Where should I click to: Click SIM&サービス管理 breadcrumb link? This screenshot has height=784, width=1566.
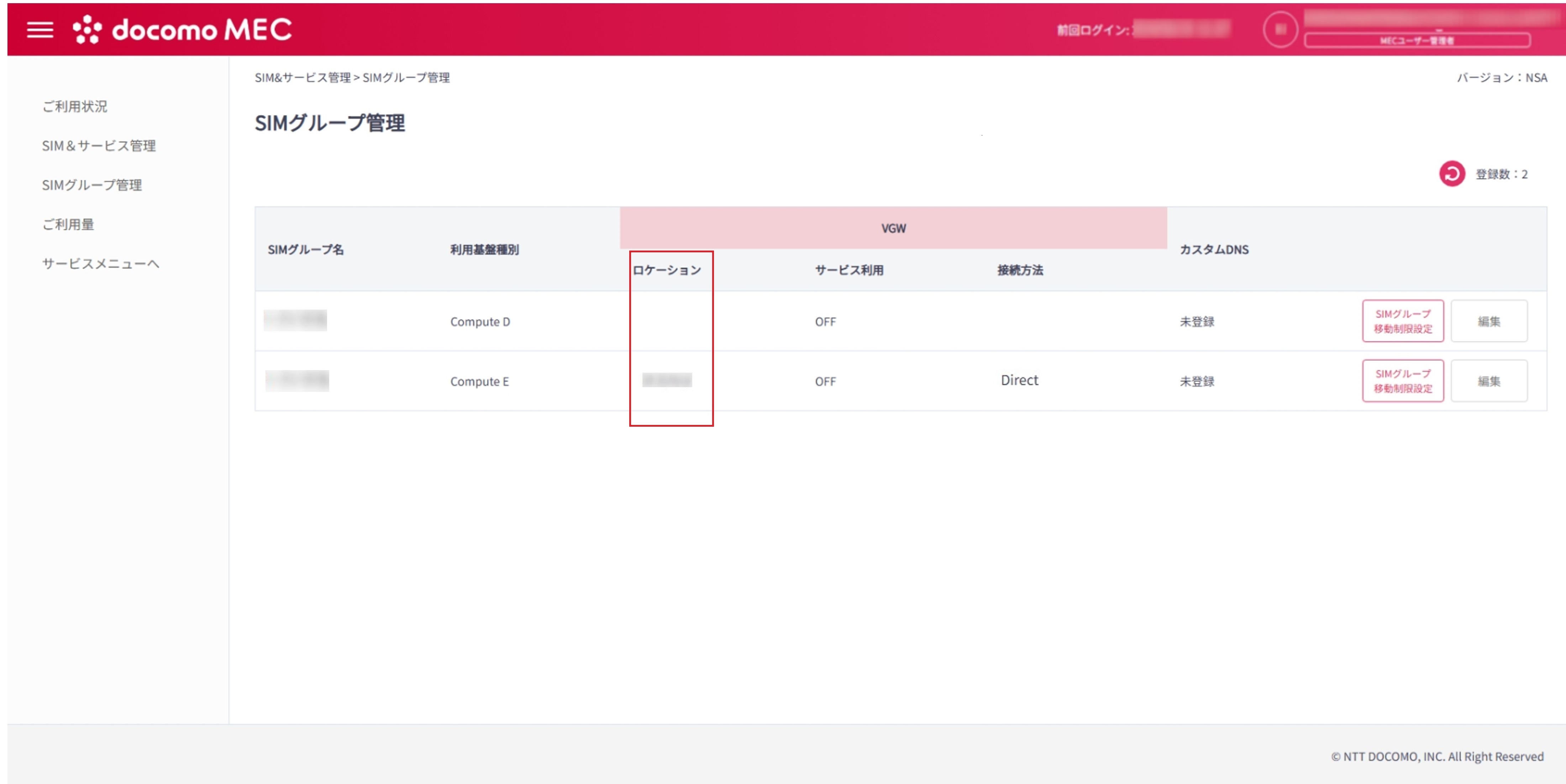(x=302, y=78)
